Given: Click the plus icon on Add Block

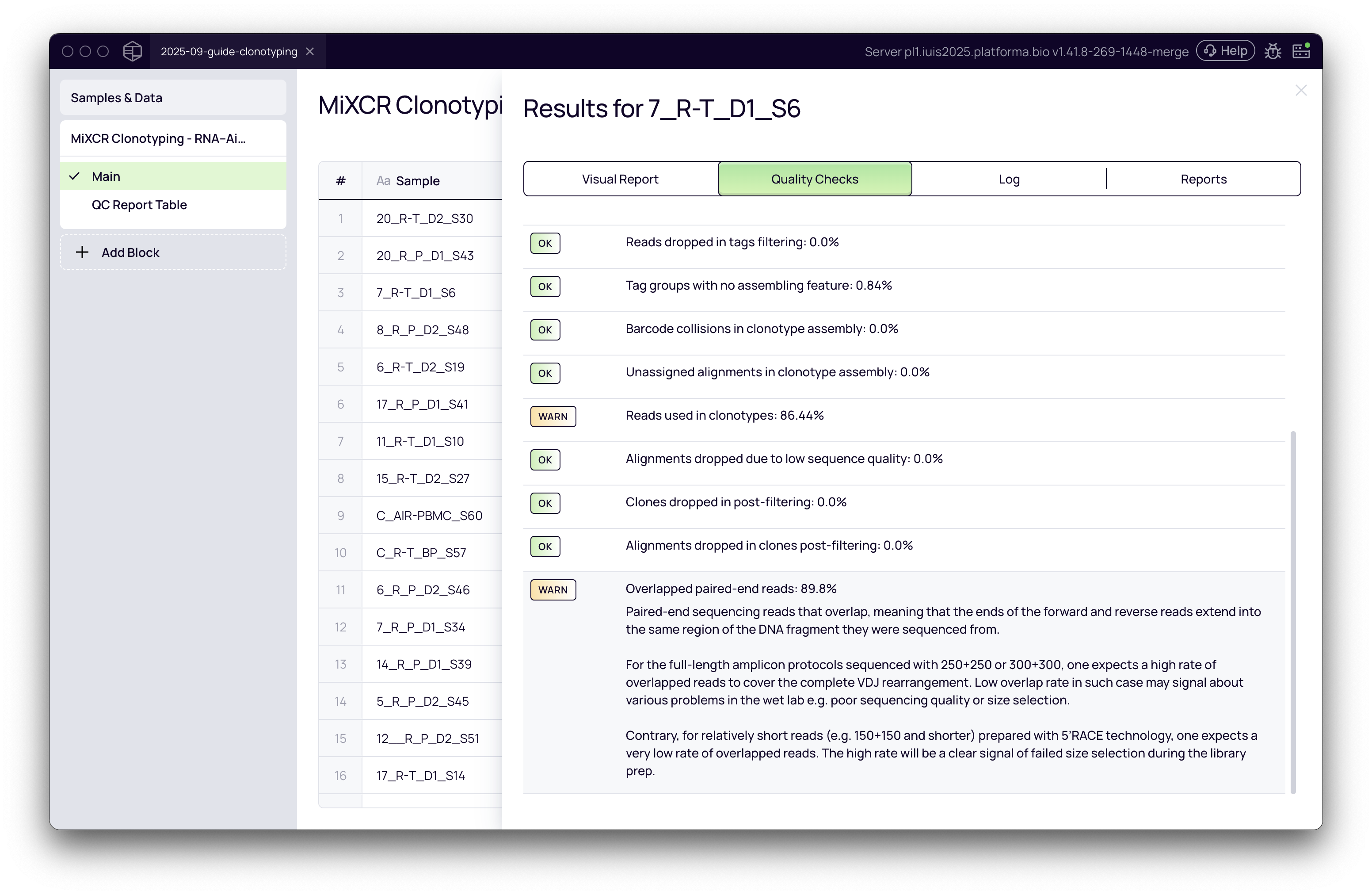Looking at the screenshot, I should tap(83, 252).
